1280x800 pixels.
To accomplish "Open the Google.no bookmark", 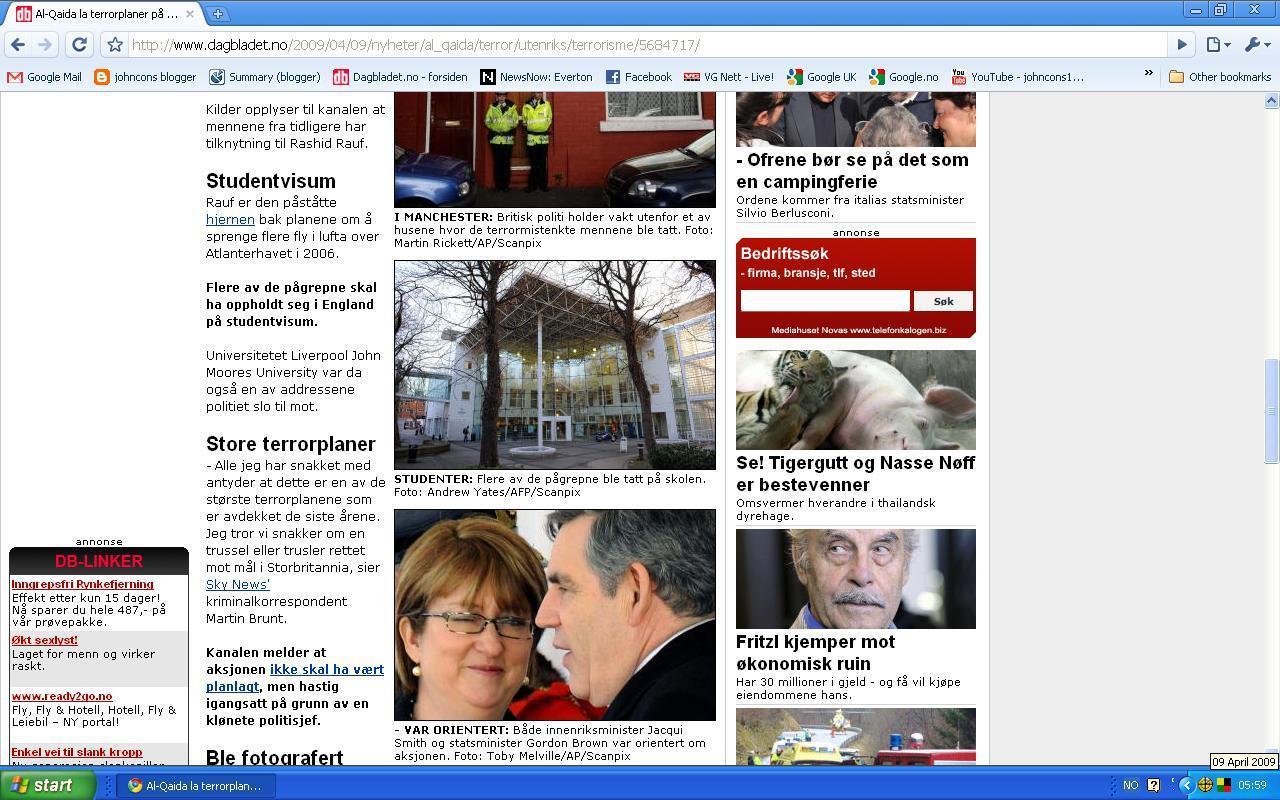I will [904, 76].
